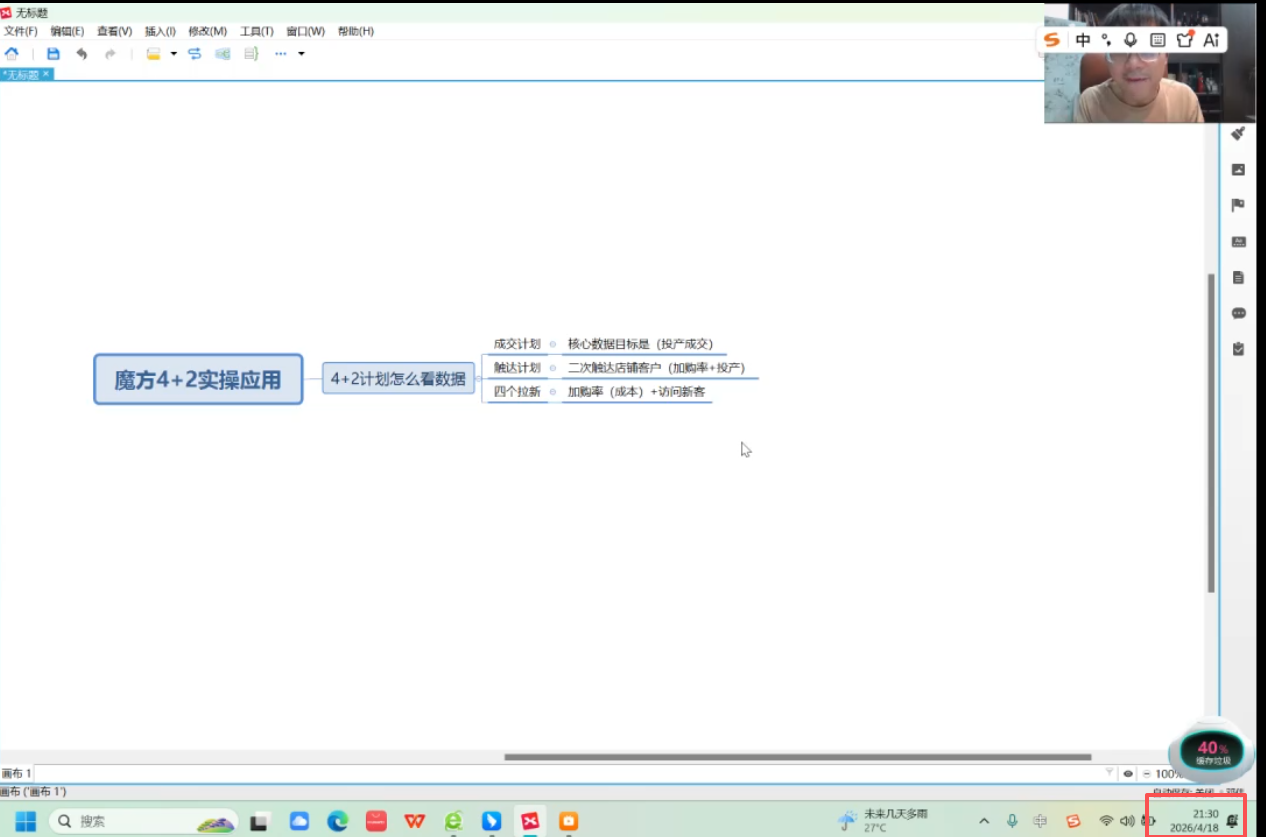Viewport: 1266px width, 837px height.
Task: Open the Markers flag panel
Action: [x=1238, y=206]
